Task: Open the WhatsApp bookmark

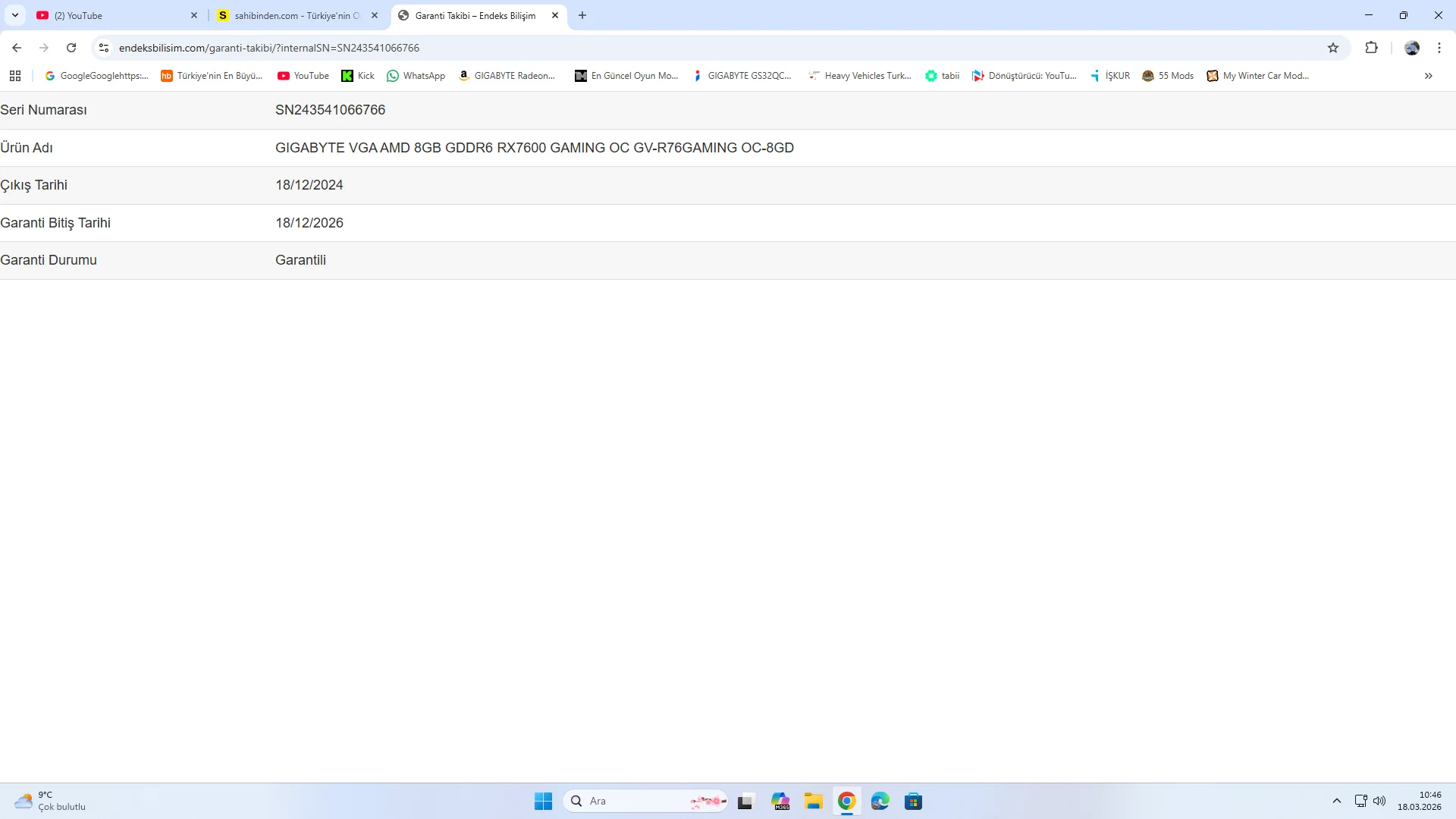Action: coord(416,76)
